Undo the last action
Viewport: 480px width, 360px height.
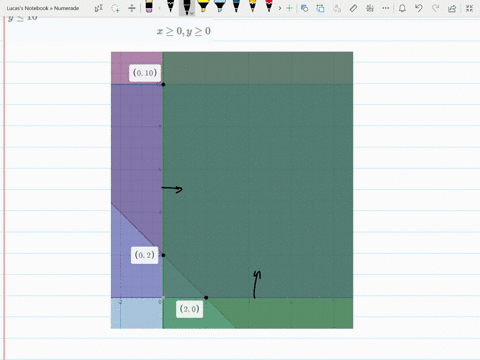click(419, 8)
